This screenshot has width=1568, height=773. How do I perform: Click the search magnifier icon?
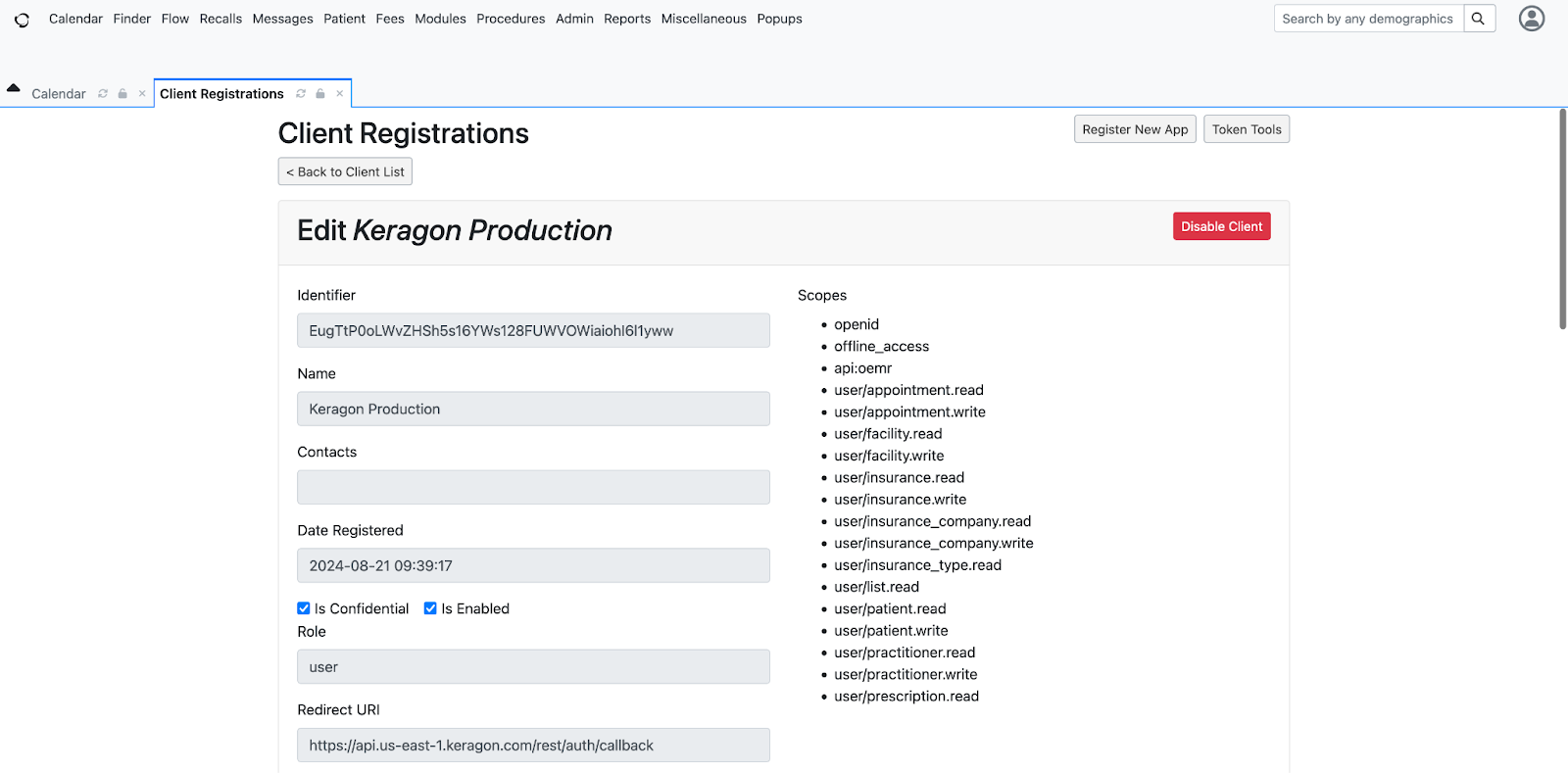point(1479,19)
